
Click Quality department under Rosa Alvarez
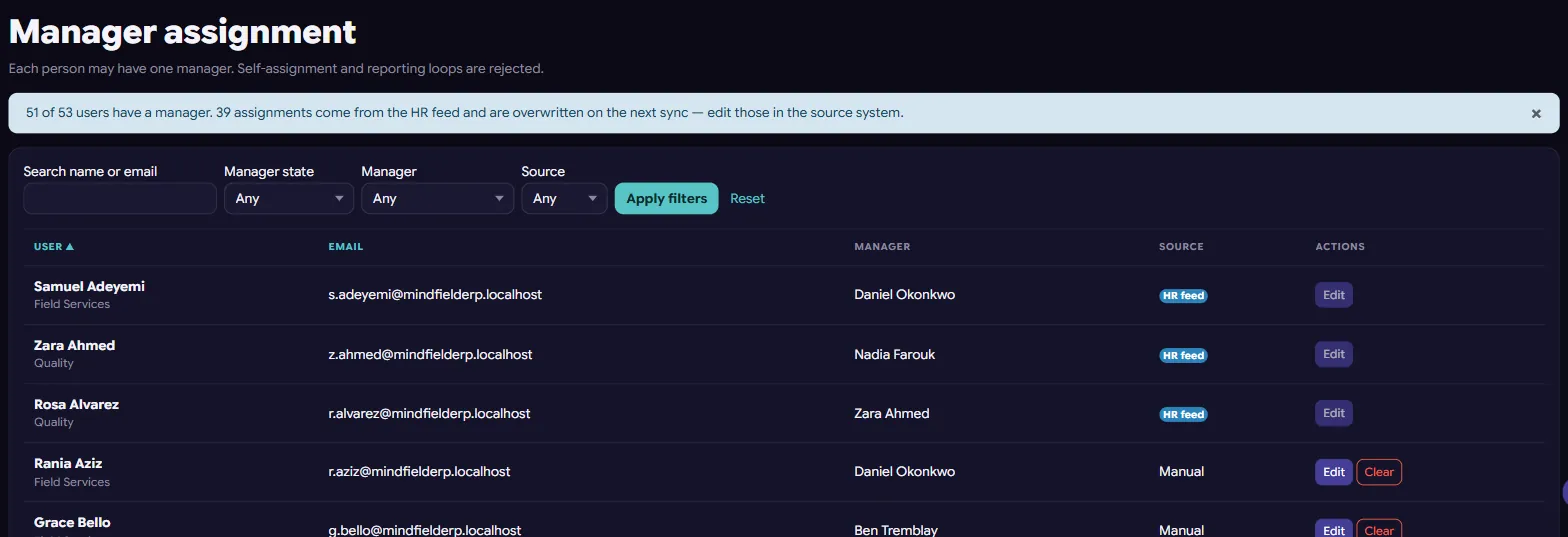pyautogui.click(x=54, y=422)
